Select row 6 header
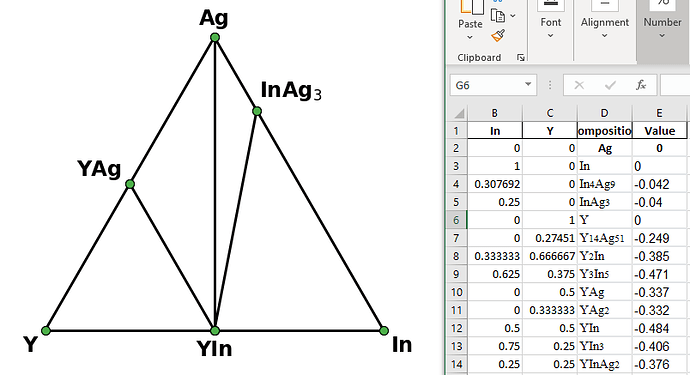690x375 pixels. [456, 220]
